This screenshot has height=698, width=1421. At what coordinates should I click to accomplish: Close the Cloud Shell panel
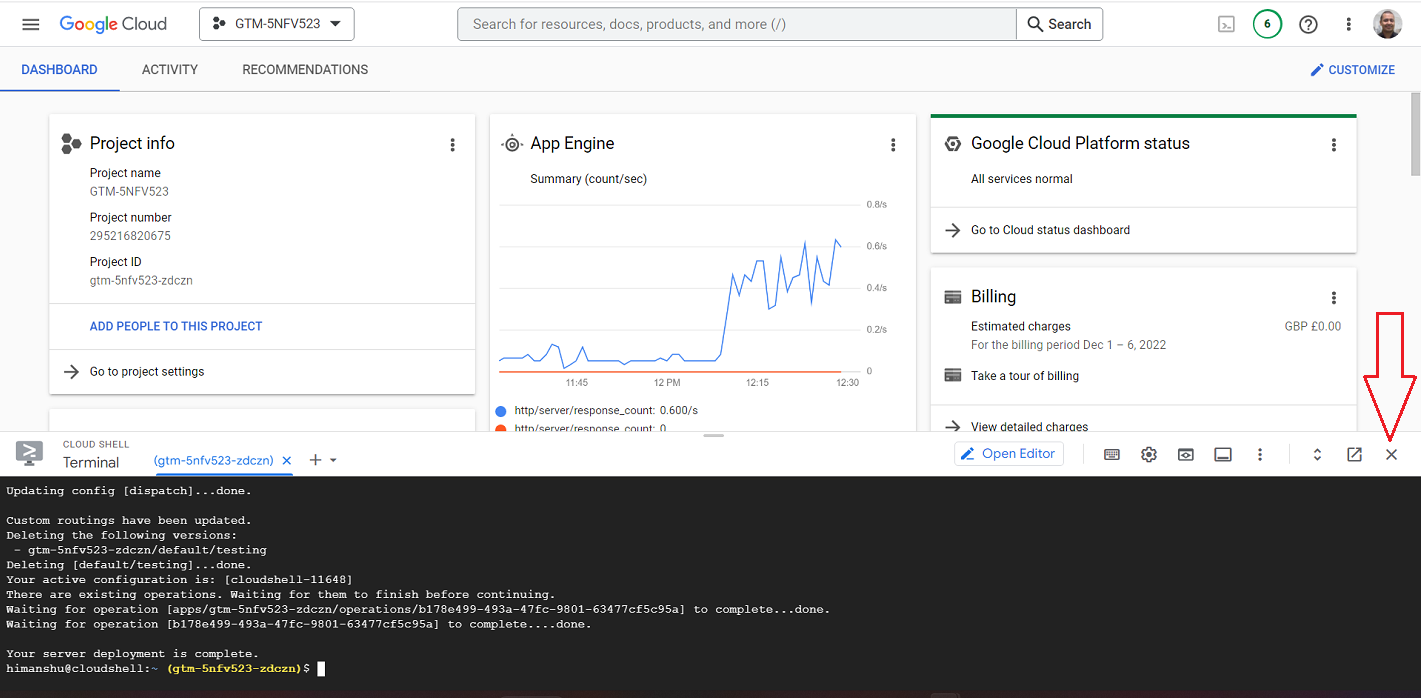(1391, 455)
